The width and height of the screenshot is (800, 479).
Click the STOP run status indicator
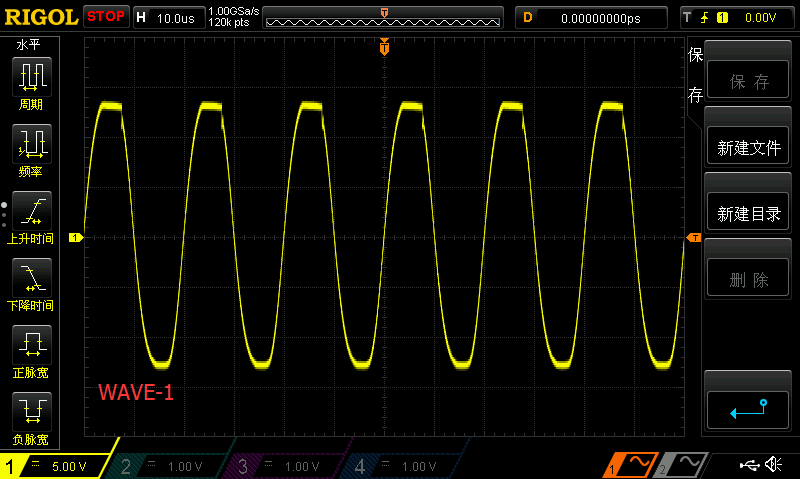click(106, 16)
